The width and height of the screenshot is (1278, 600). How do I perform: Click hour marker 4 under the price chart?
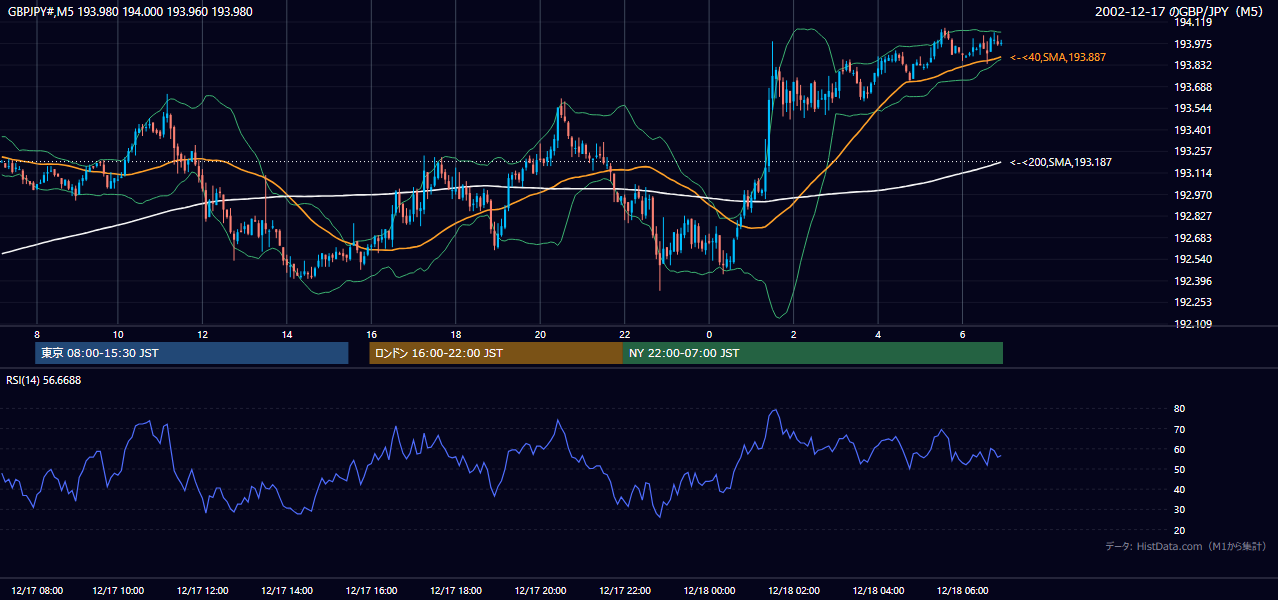pyautogui.click(x=878, y=334)
